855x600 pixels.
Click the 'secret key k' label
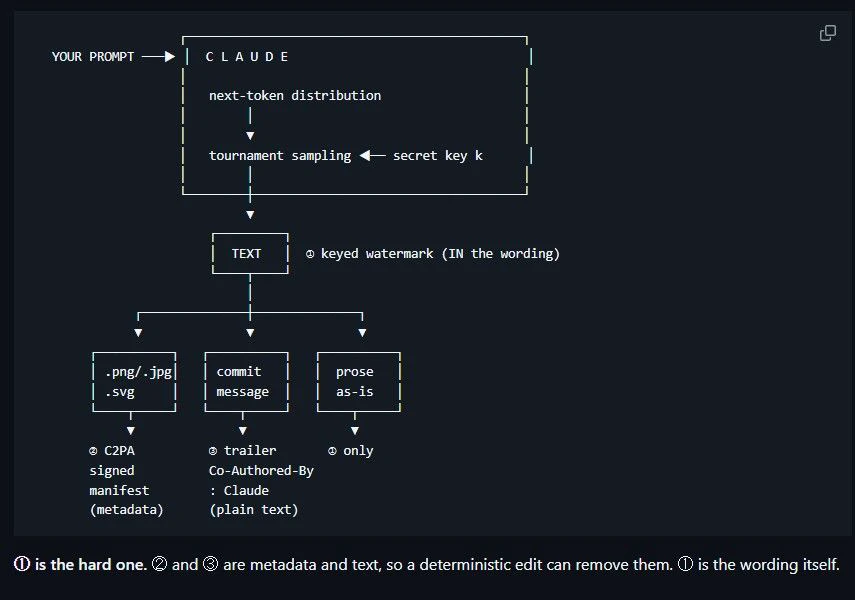coord(437,155)
